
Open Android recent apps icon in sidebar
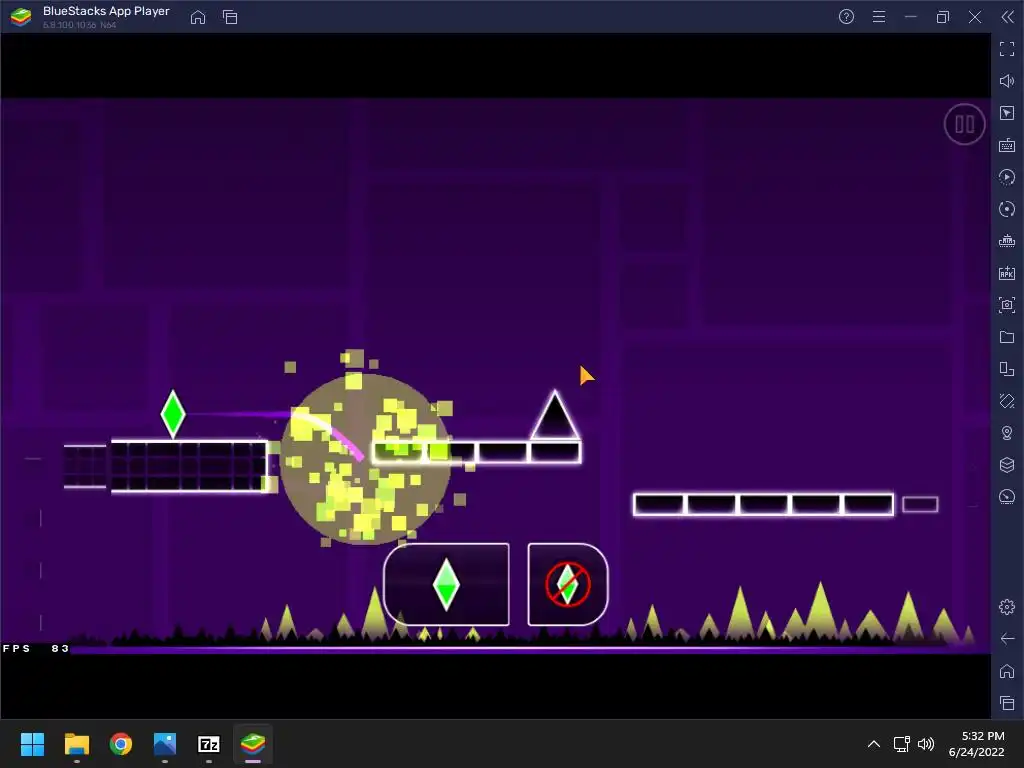[x=1007, y=703]
